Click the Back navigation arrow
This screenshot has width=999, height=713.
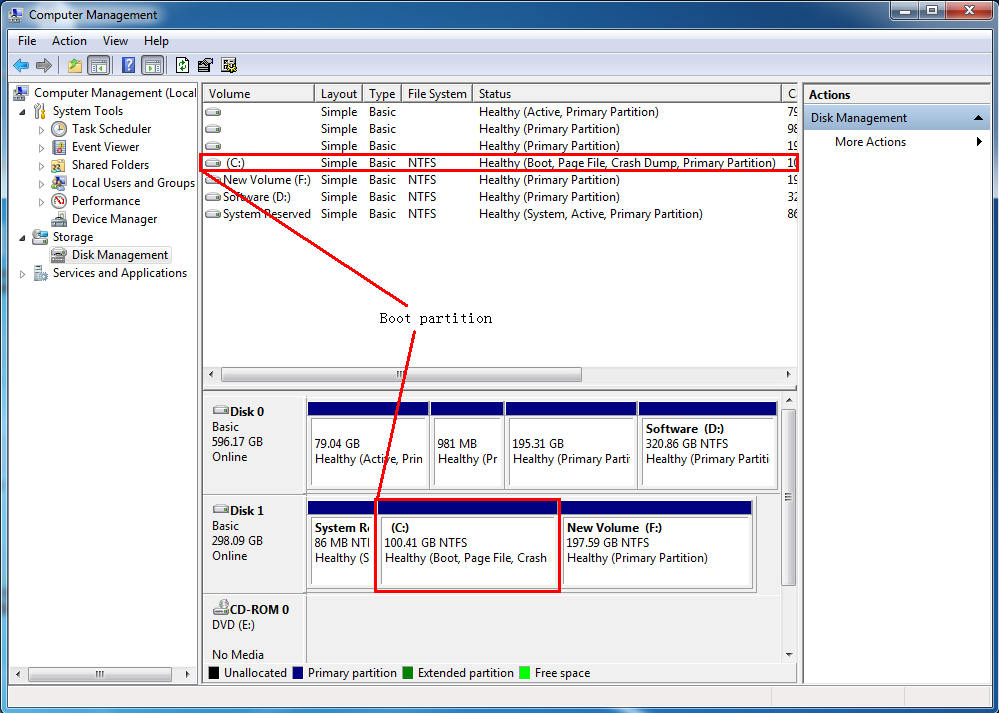click(21, 65)
